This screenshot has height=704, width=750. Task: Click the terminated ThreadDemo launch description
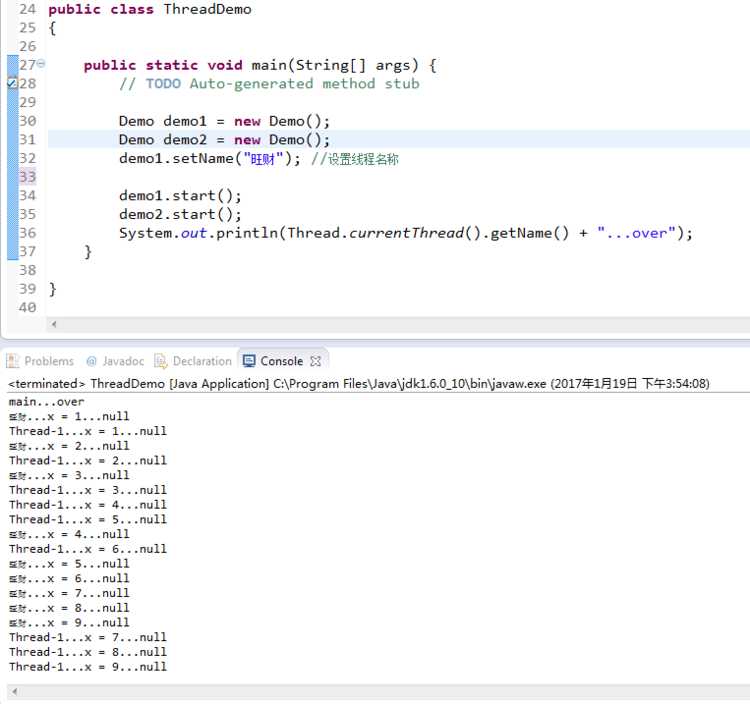click(359, 384)
